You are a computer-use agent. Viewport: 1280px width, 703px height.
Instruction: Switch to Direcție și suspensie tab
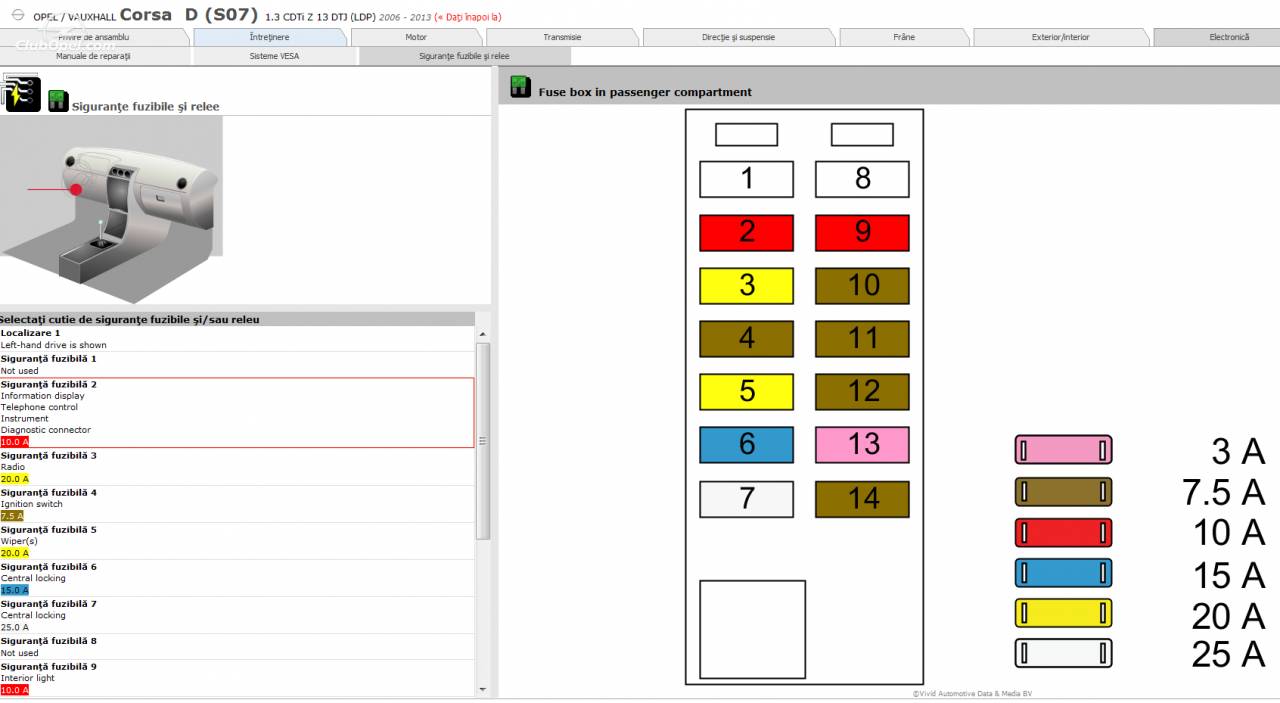738,37
